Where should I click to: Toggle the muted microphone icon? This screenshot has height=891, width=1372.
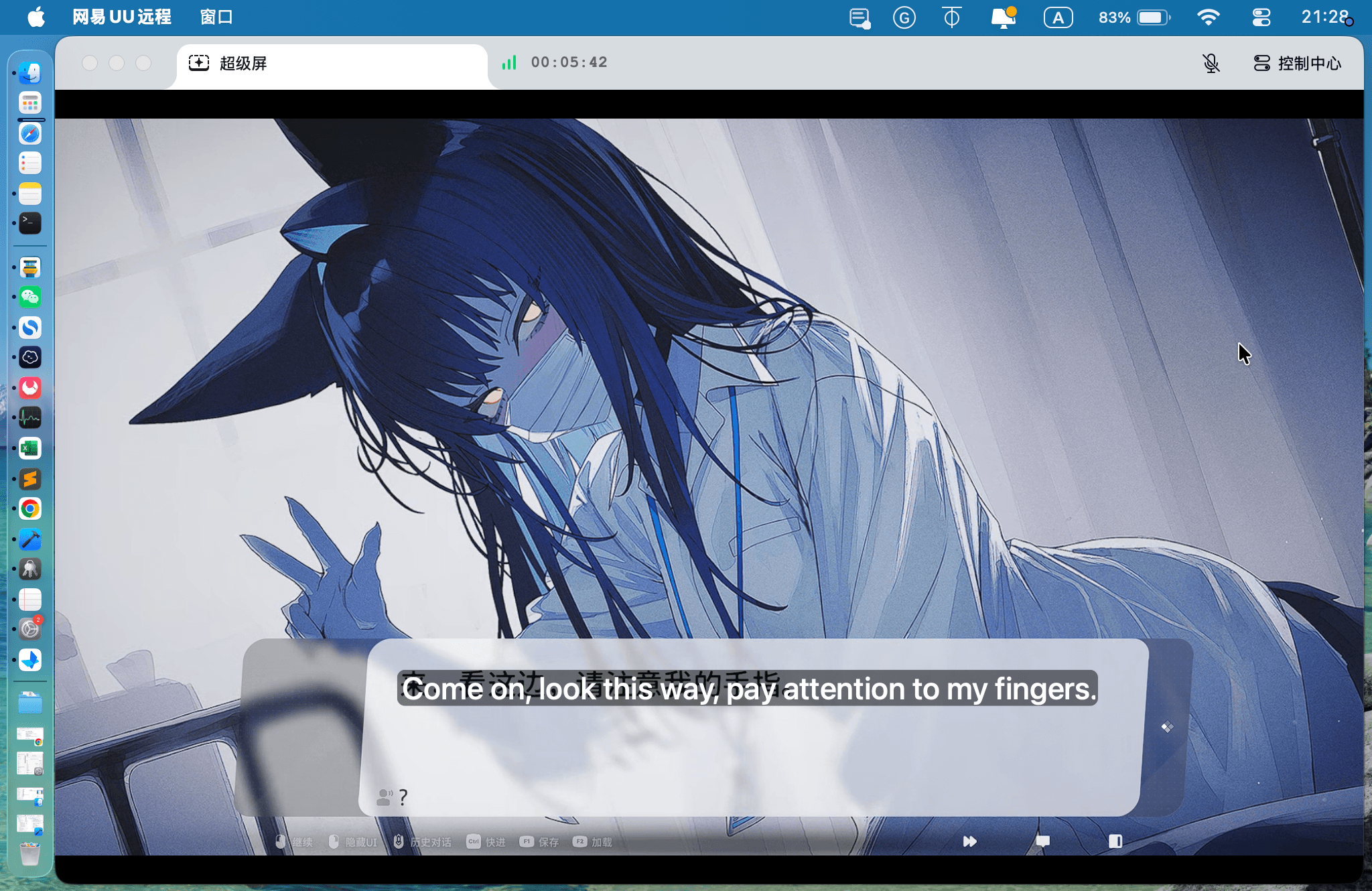click(1211, 64)
